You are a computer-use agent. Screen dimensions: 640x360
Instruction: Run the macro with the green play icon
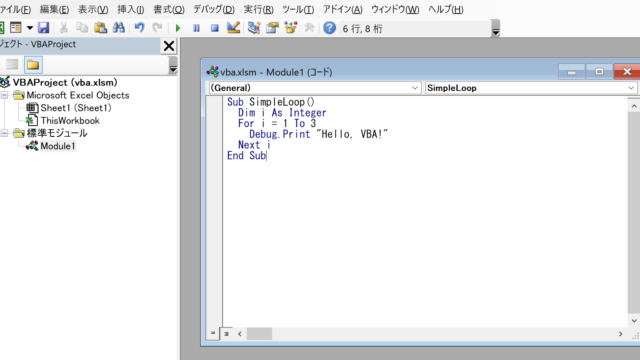pos(178,28)
